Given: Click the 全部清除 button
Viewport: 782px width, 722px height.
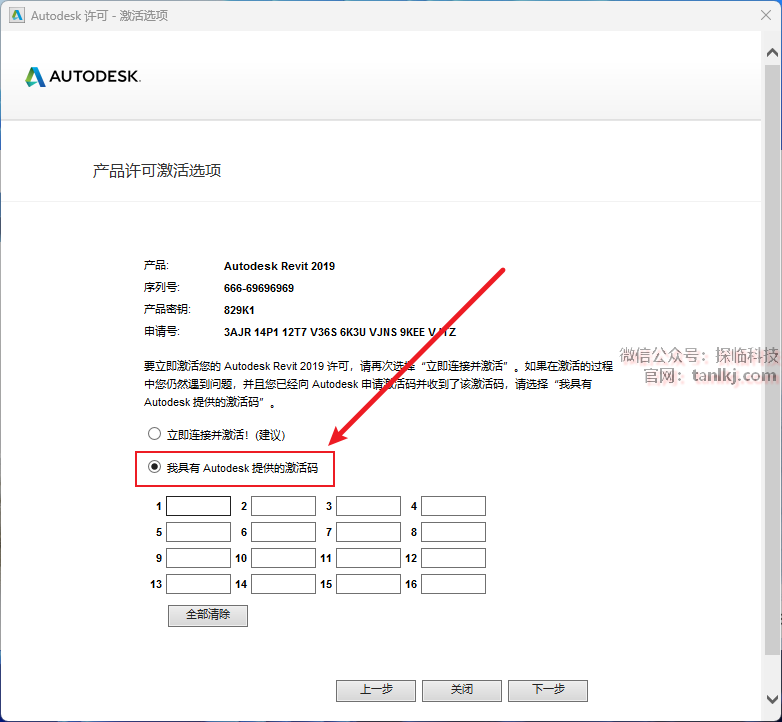Looking at the screenshot, I should pyautogui.click(x=208, y=615).
